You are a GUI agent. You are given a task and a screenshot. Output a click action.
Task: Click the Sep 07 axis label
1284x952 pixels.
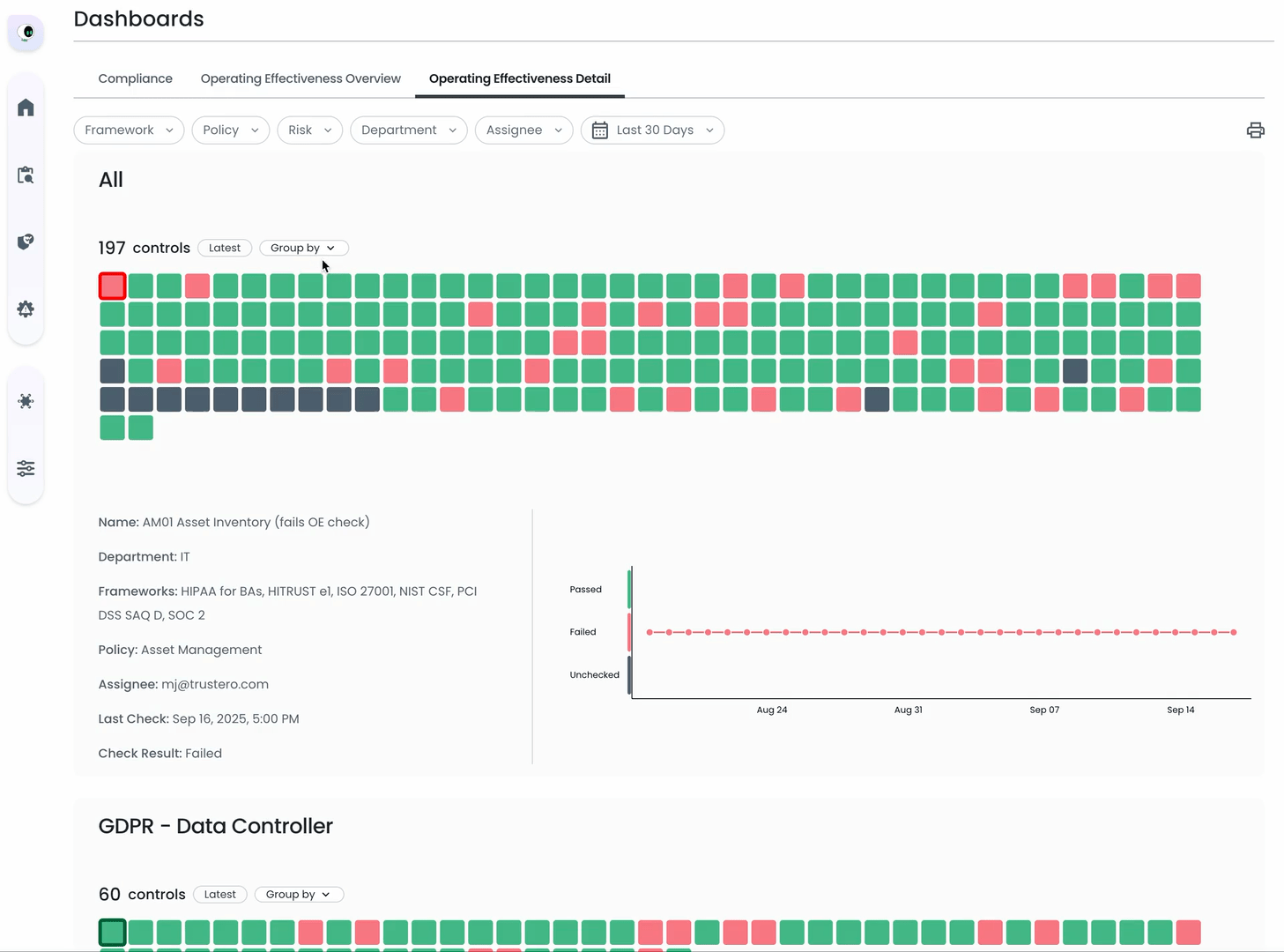[1044, 710]
